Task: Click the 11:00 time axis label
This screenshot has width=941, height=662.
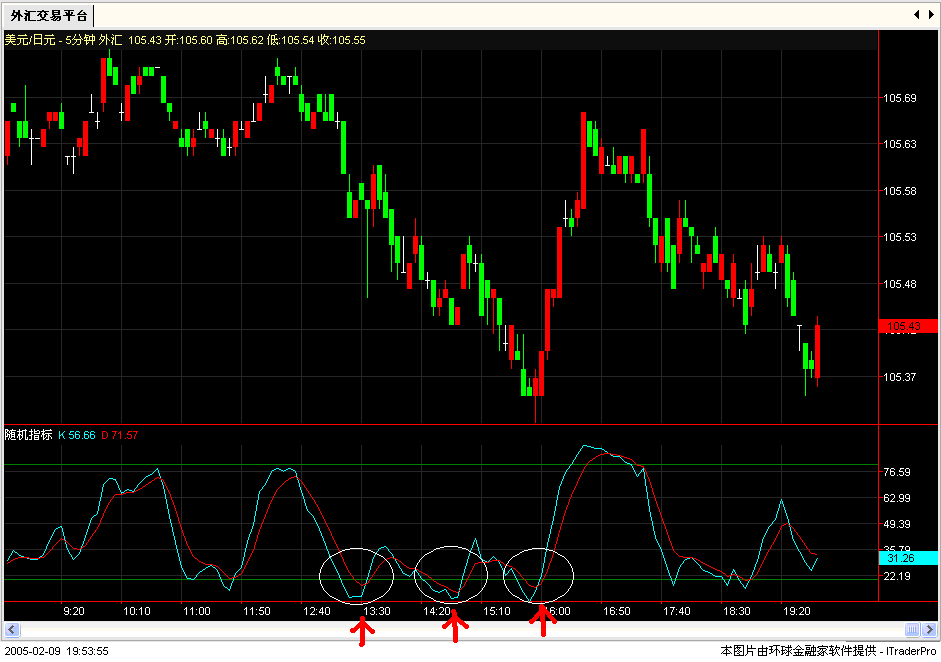Action: point(197,611)
